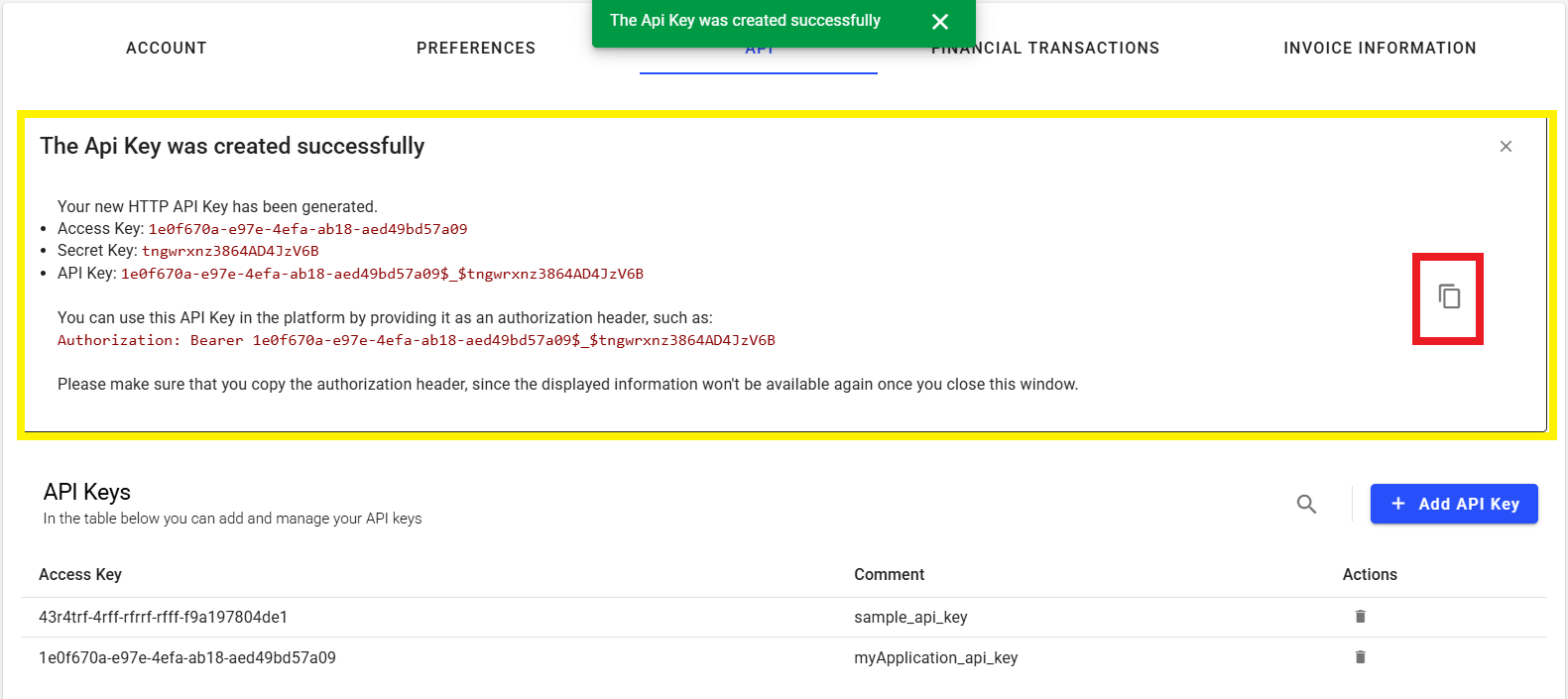Select the 1e0f670a access key table row
The height and width of the screenshot is (699, 1568).
187,658
